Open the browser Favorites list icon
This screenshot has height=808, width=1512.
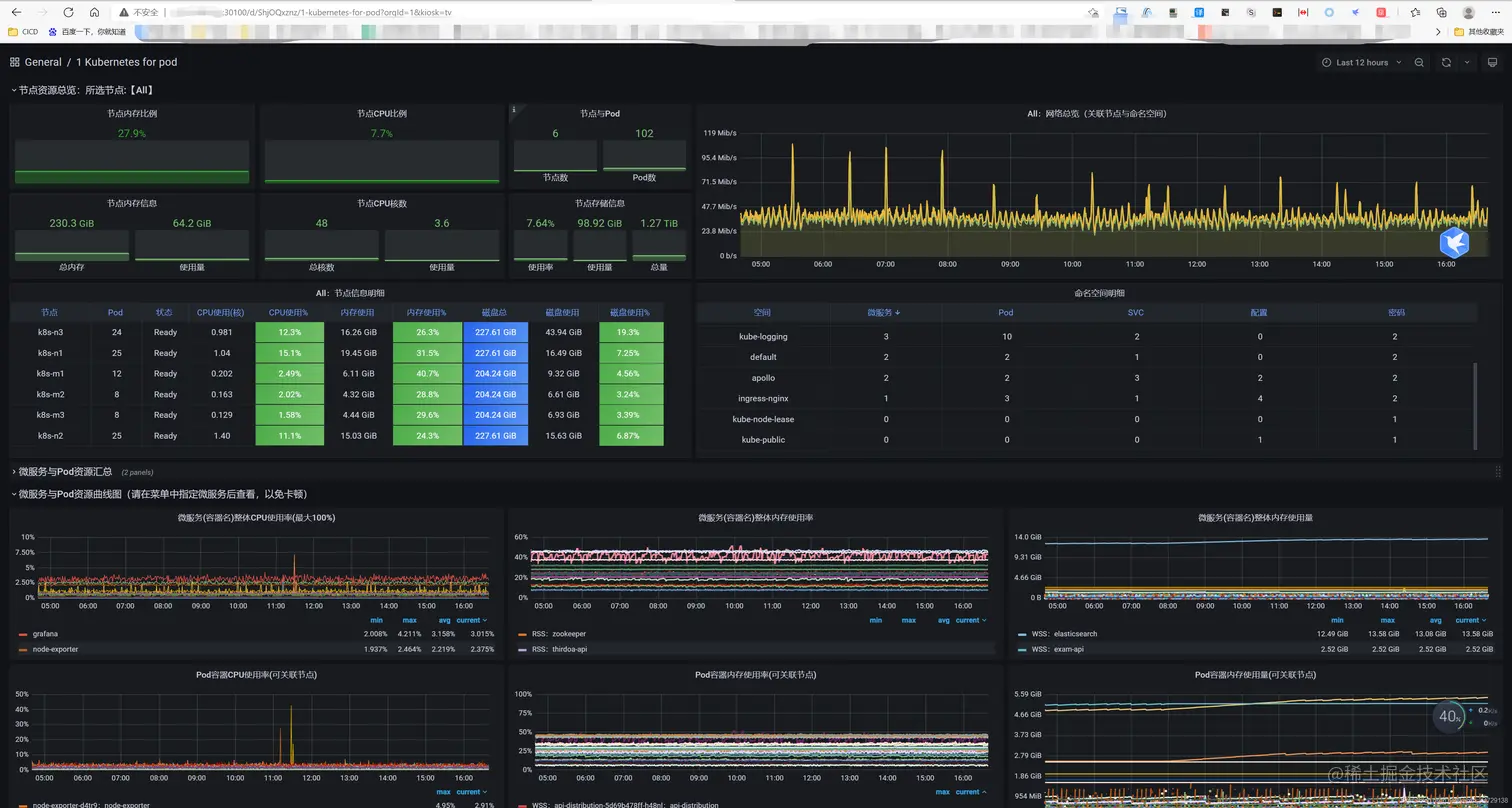point(1415,12)
